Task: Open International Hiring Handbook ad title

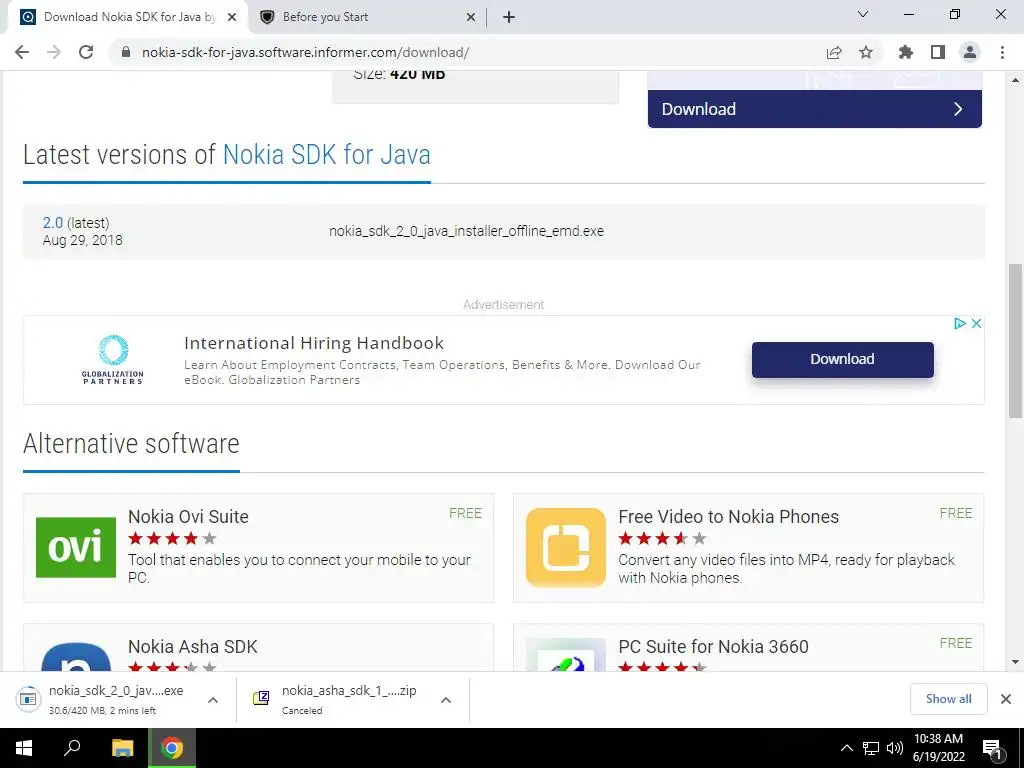Action: point(313,343)
